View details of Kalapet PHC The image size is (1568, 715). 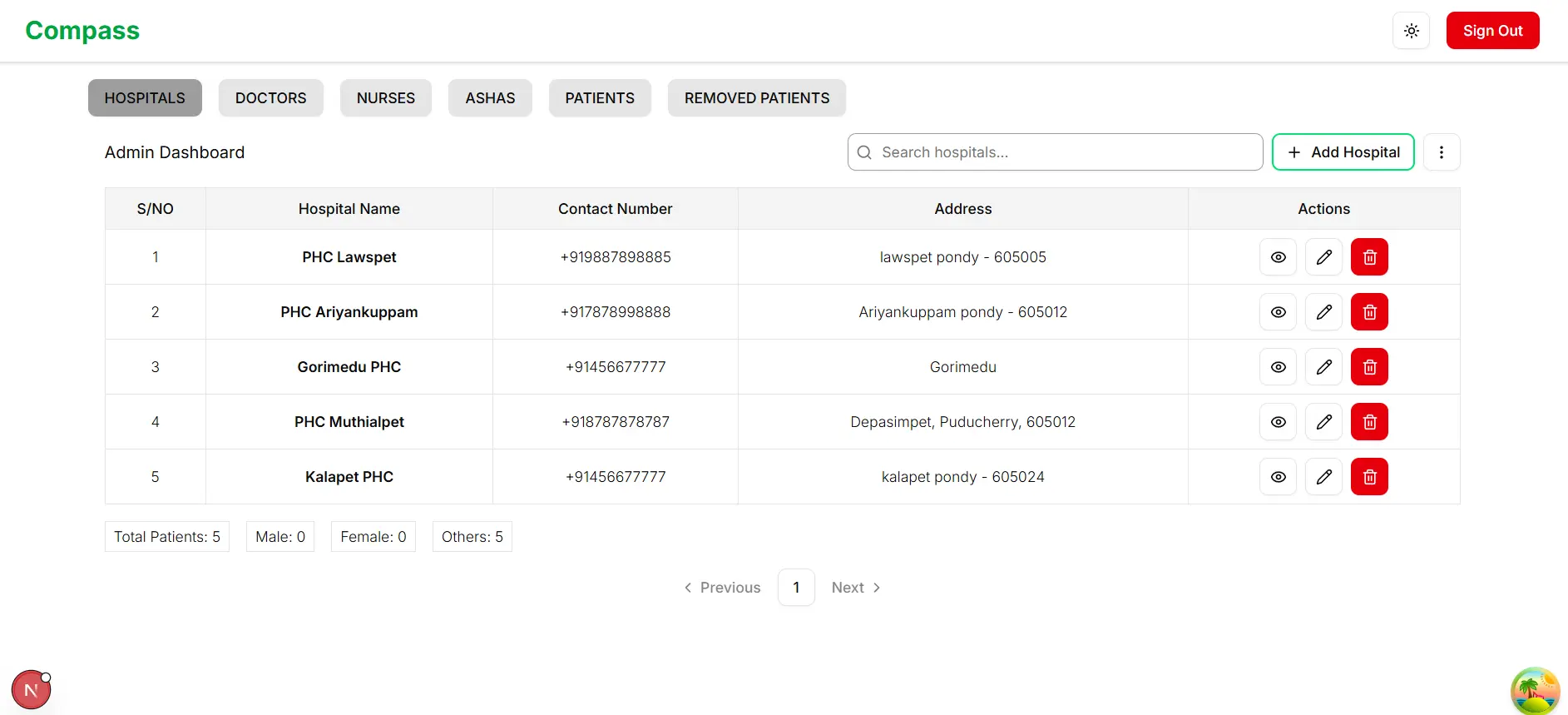pos(1279,477)
